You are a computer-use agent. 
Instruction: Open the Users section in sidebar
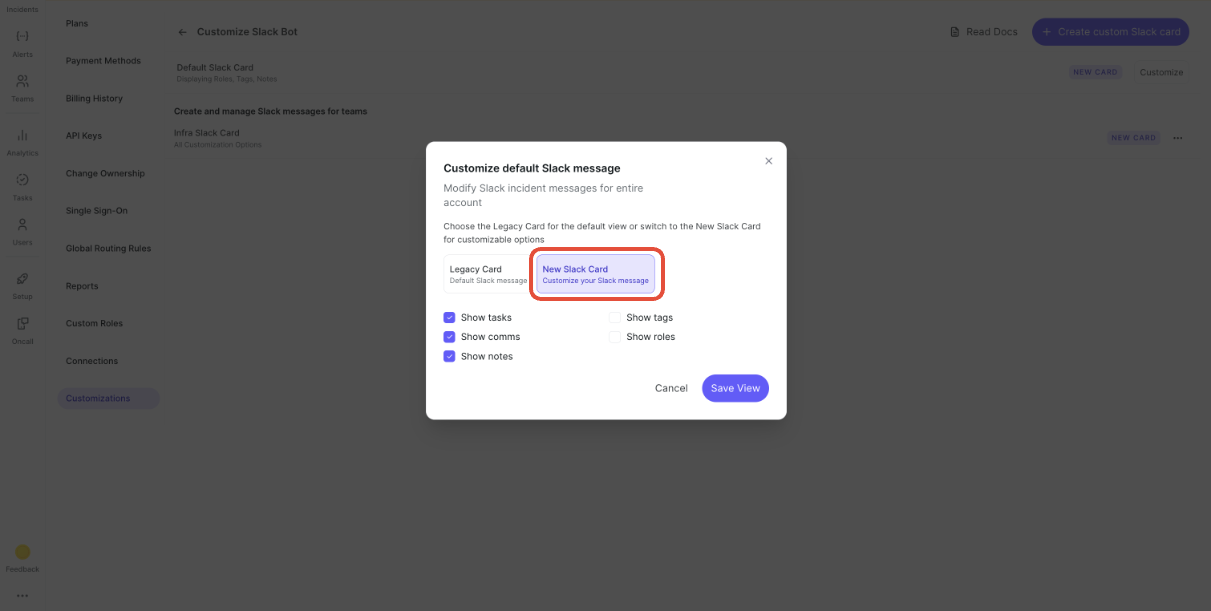point(22,231)
